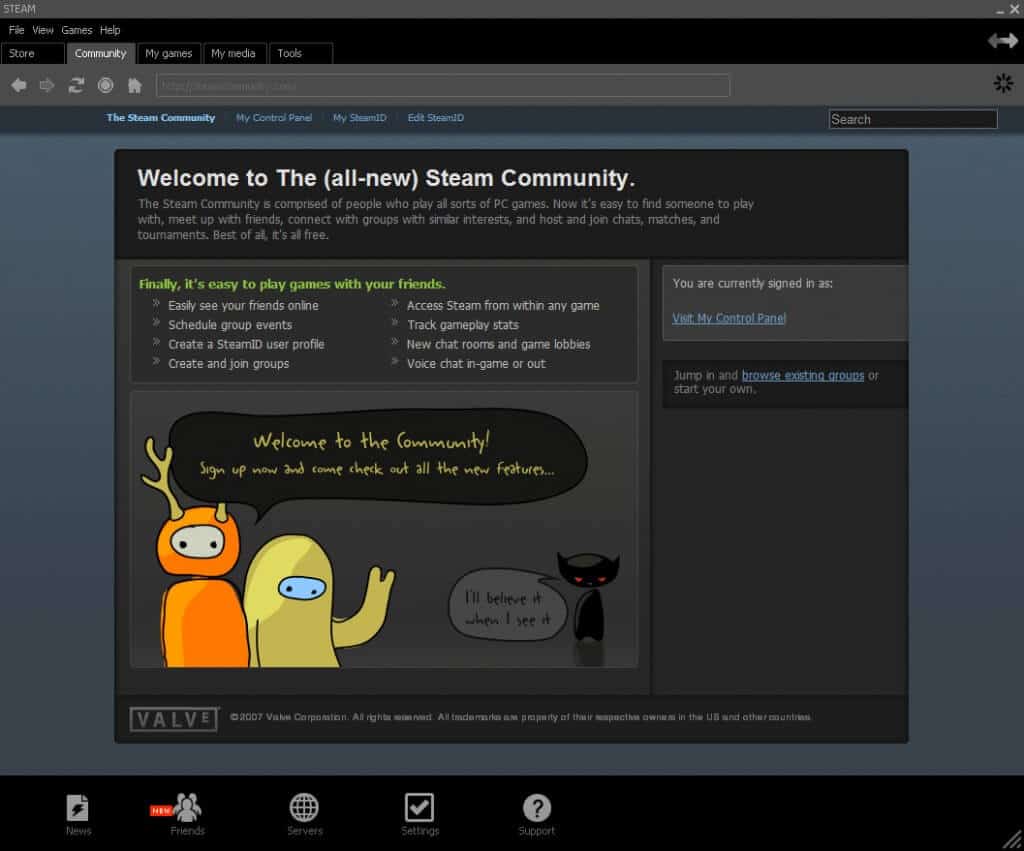Click the Search input field
The height and width of the screenshot is (851, 1024).
[x=913, y=119]
